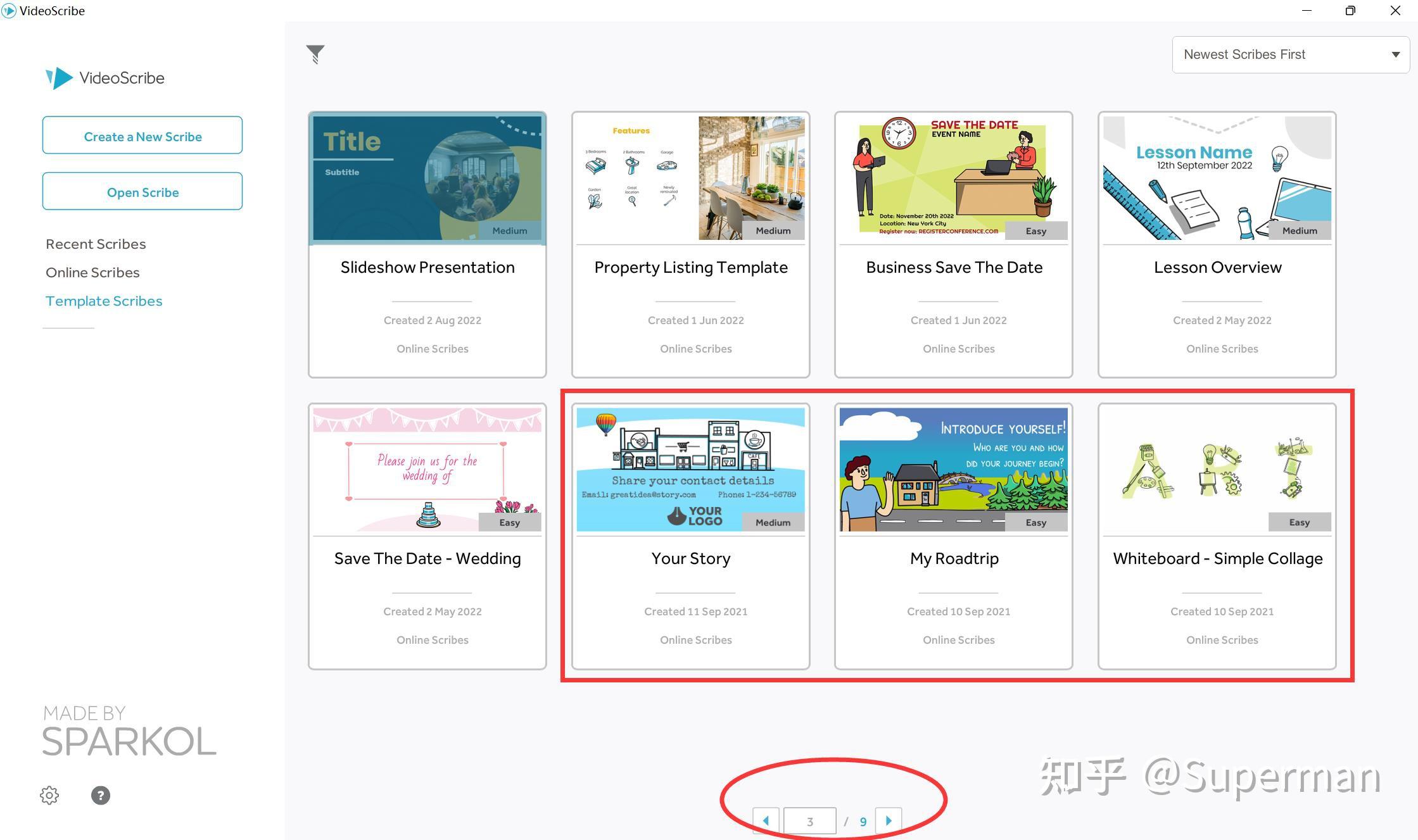Click Create a New Scribe
1418x840 pixels.
pyautogui.click(x=142, y=135)
